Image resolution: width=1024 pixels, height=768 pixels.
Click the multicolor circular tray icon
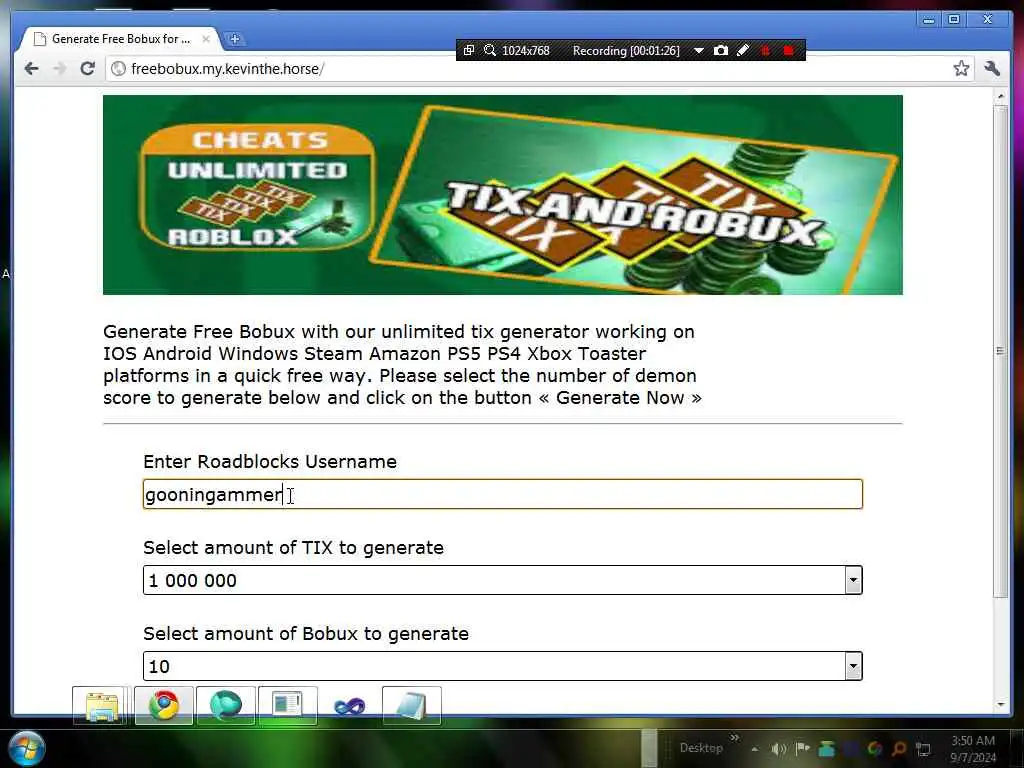click(875, 749)
